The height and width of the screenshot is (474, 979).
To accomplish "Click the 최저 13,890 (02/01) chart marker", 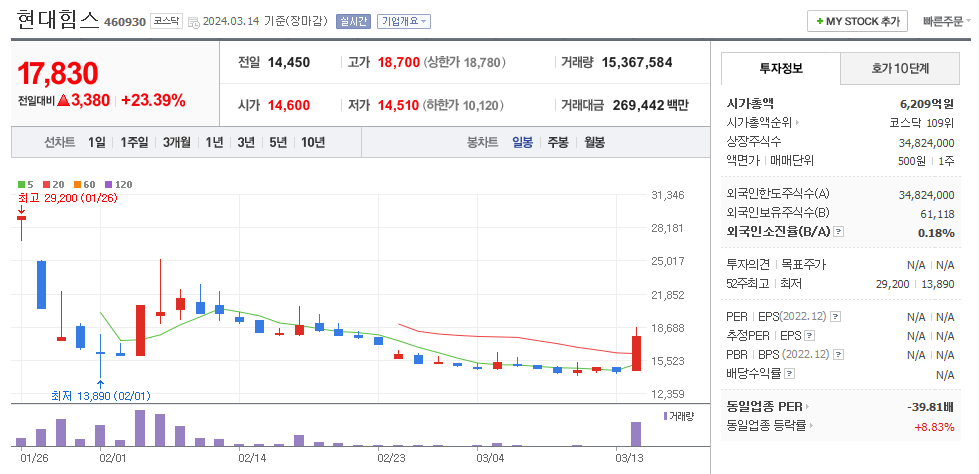I will coord(101,396).
